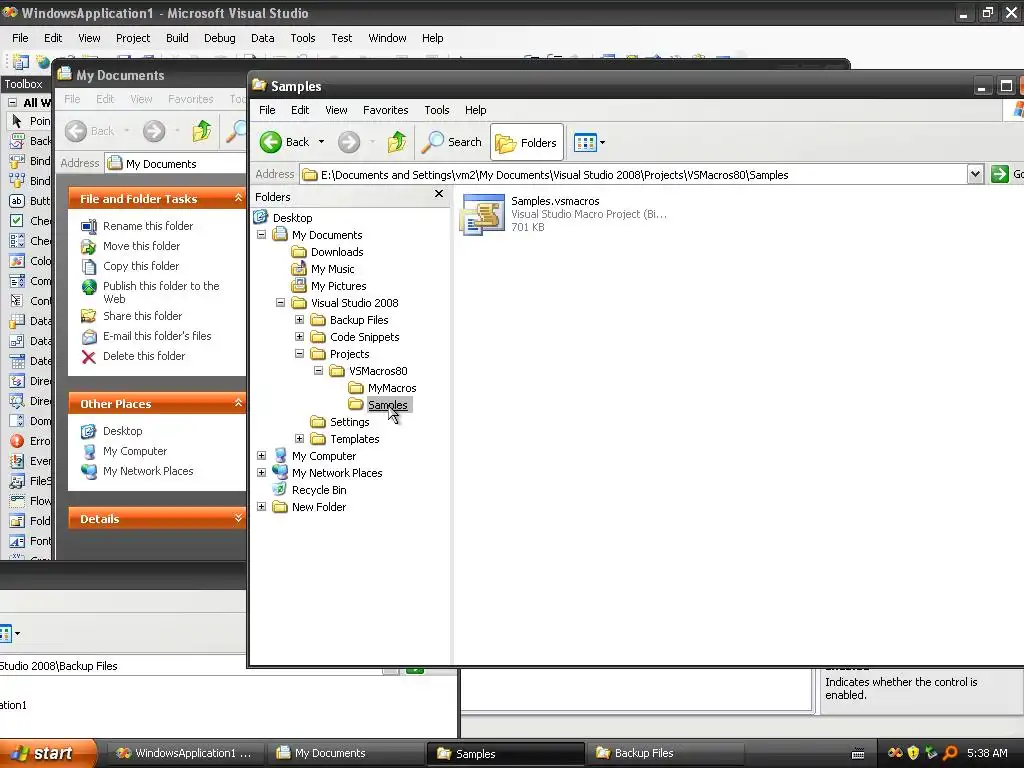The image size is (1024, 768).
Task: Open Debug menu in Visual Studio
Action: [x=219, y=38]
